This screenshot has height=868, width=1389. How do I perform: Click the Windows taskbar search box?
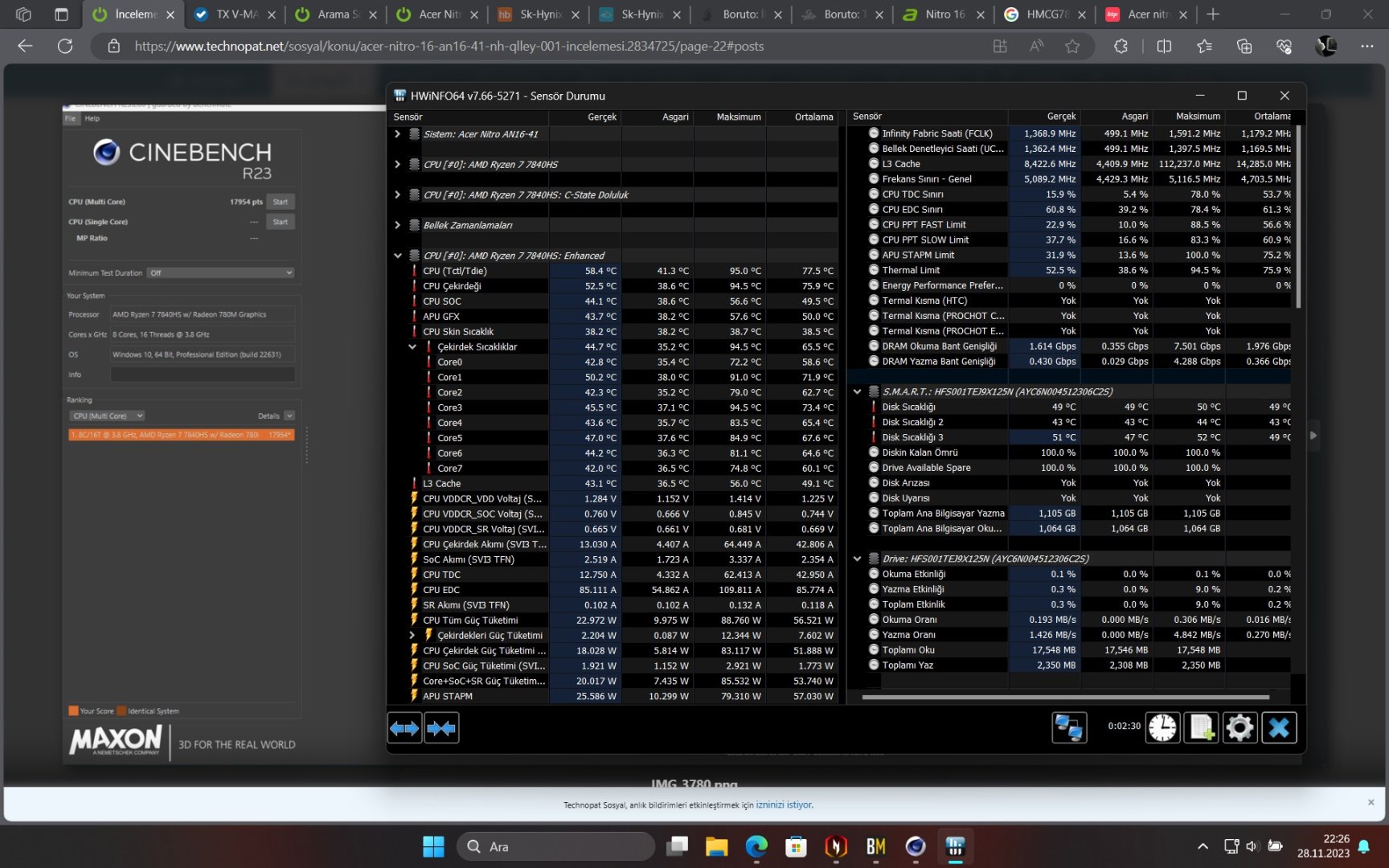point(555,846)
